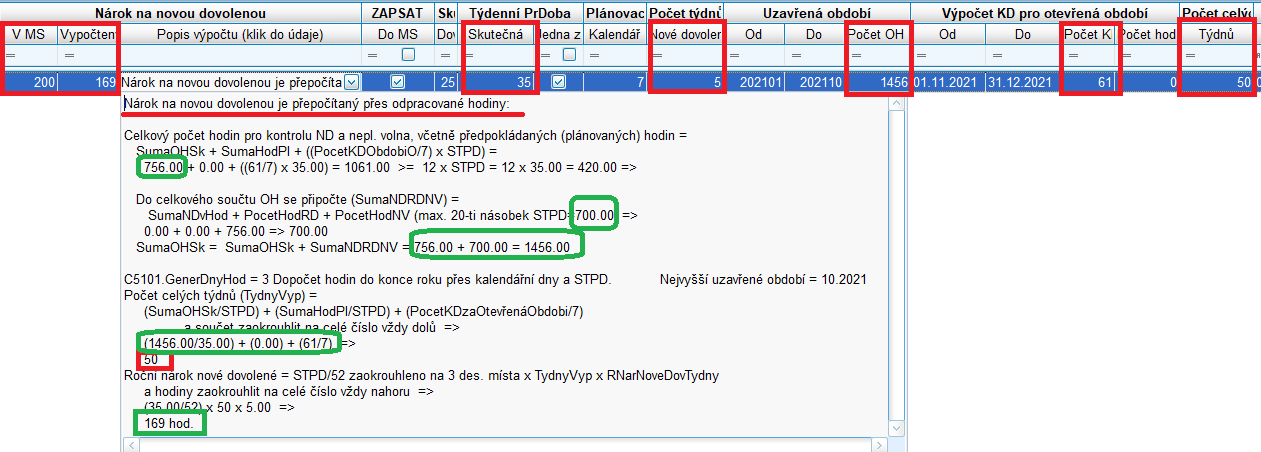Screen dimensions: 1261x452
Task: Toggle the Do MS filter row checkbox
Action: tap(408, 56)
